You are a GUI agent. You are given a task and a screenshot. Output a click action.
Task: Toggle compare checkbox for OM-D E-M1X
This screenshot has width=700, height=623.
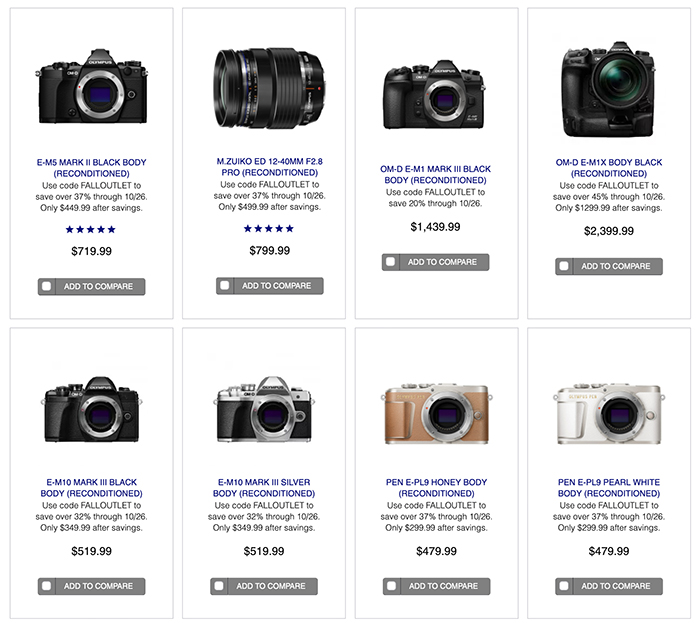pyautogui.click(x=566, y=266)
